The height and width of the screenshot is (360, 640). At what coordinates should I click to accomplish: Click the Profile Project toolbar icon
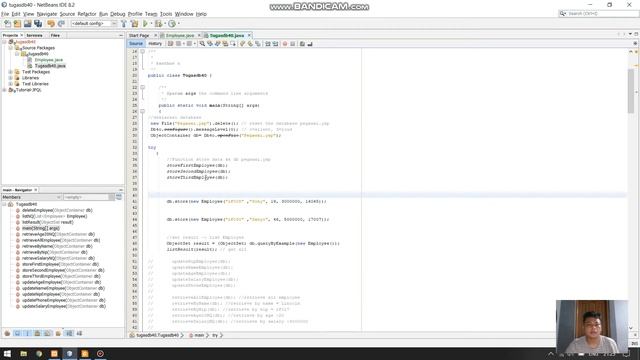pos(172,24)
